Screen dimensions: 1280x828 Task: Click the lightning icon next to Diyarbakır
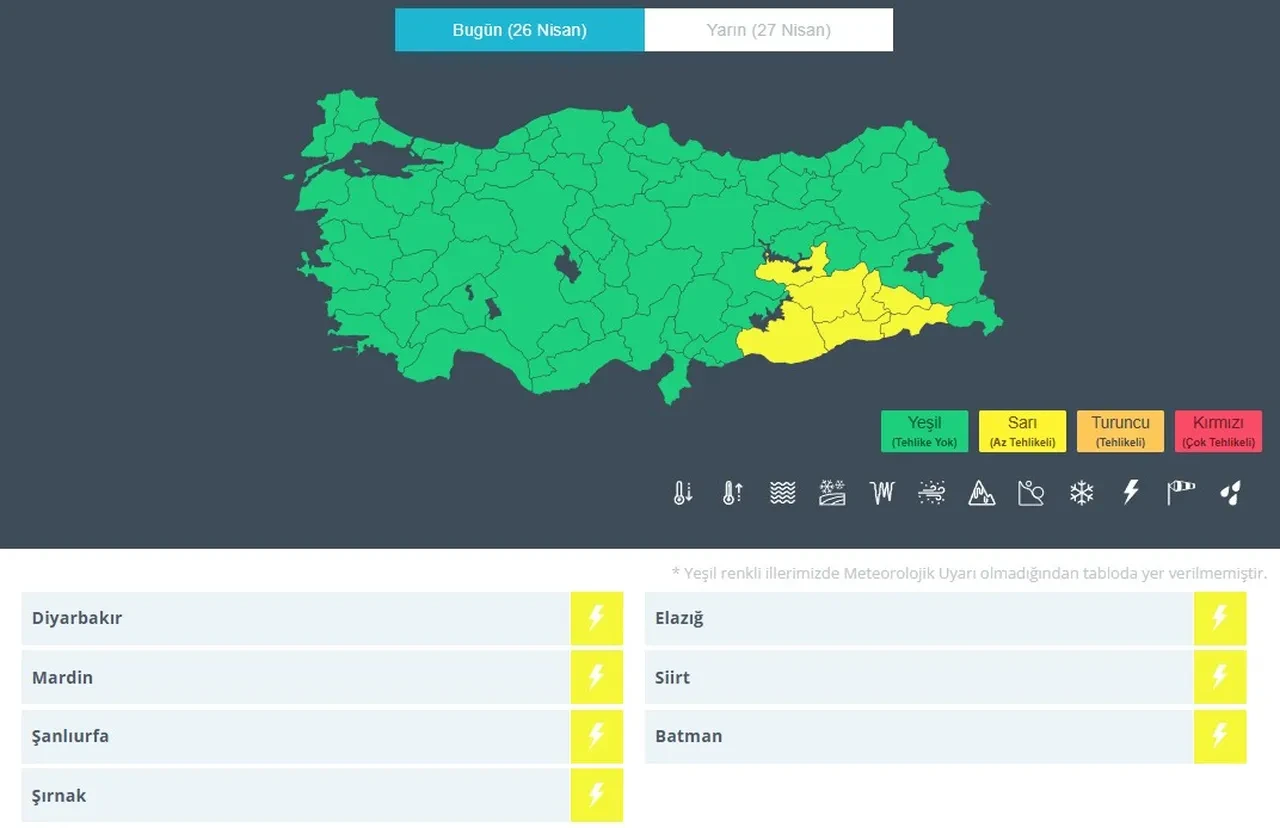[597, 618]
